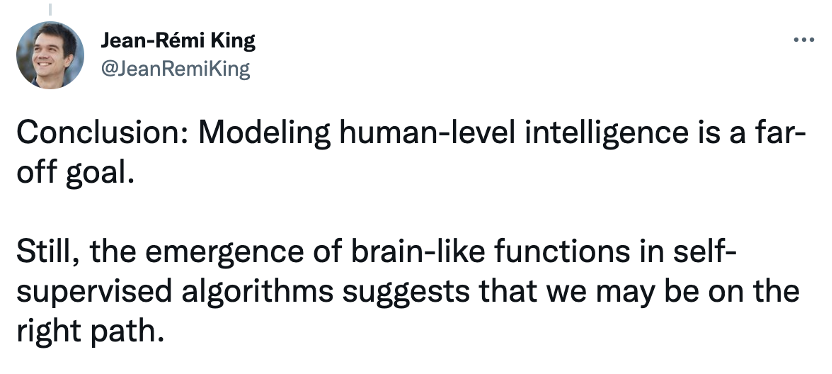Open Jean-Rémi King's profile photo avatar

(x=50, y=55)
